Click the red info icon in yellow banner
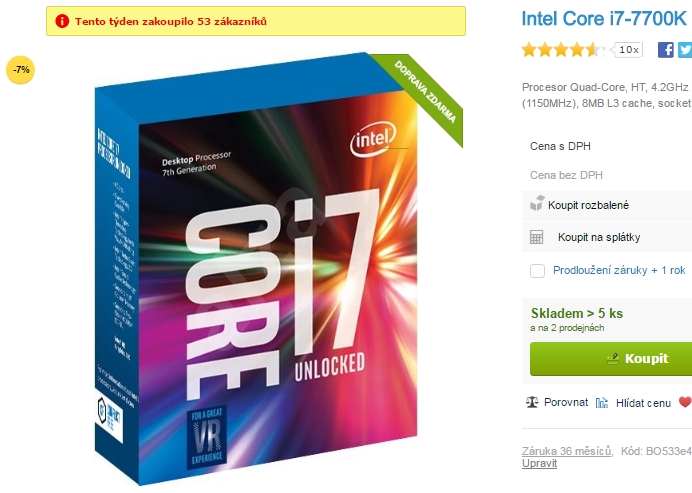This screenshot has width=692, height=493. 62,21
